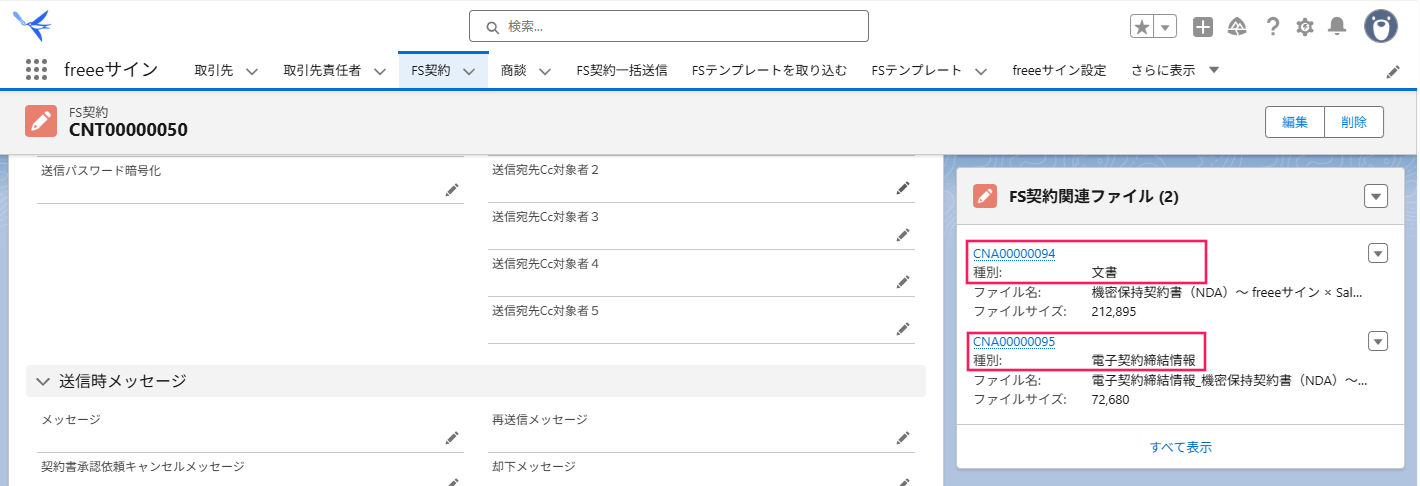The height and width of the screenshot is (486, 1420).
Task: Open the 取引先 tab dropdown chevron
Action: pyautogui.click(x=252, y=71)
